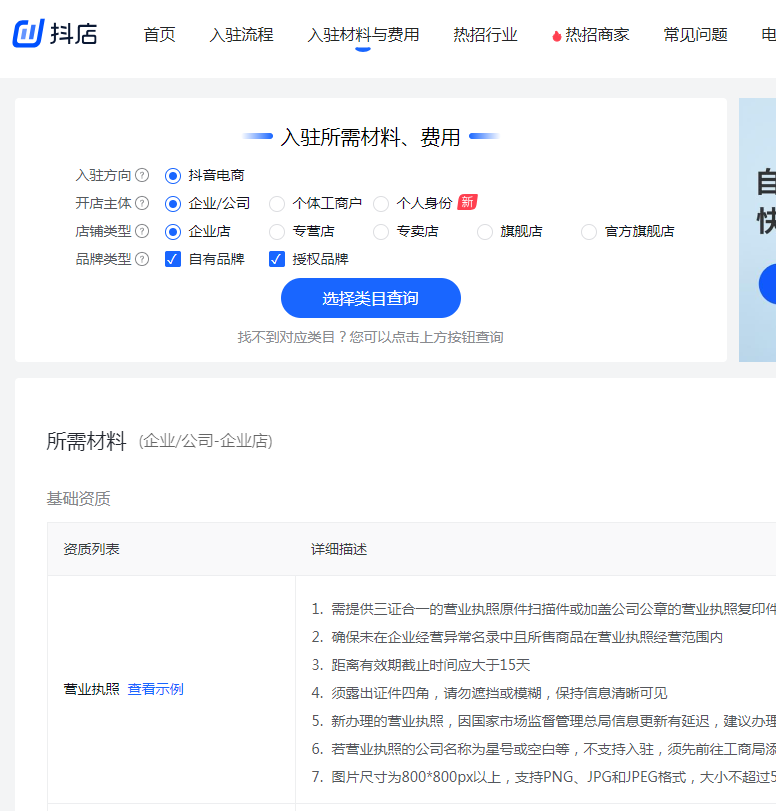This screenshot has height=811, width=776.
Task: Click the 抖店 brand text
Action: coord(73,34)
